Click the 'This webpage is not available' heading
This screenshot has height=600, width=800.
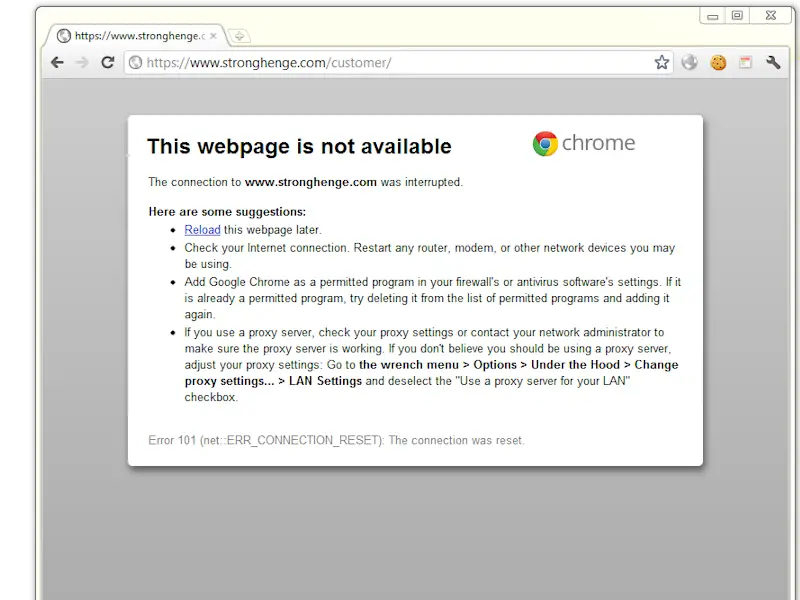299,146
